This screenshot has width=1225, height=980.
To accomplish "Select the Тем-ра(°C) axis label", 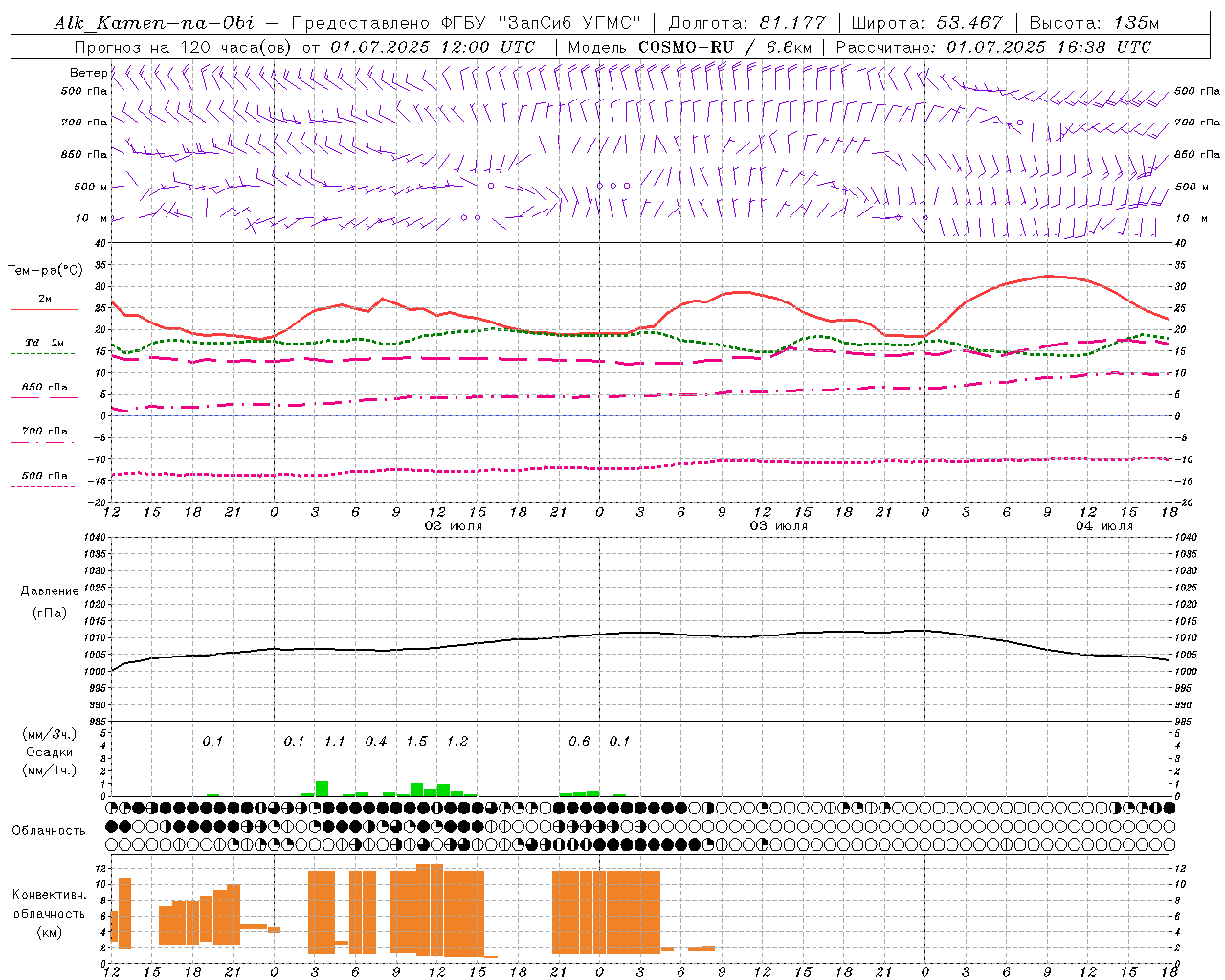I will click(45, 271).
